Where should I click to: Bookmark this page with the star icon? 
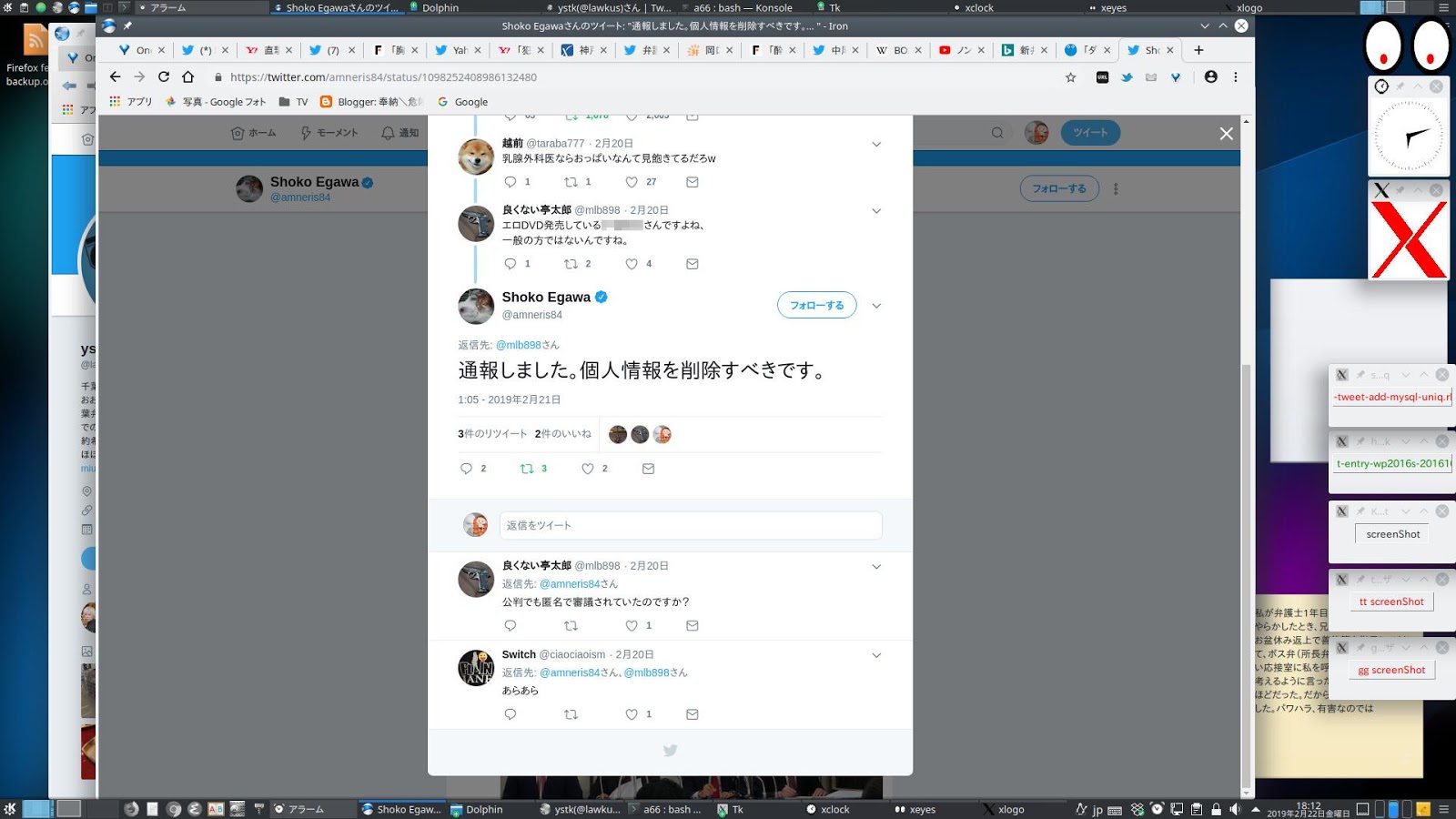click(1071, 77)
